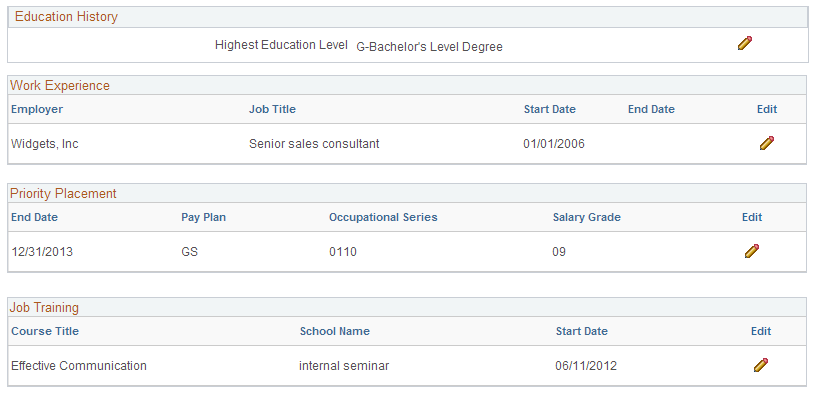Screen dimensions: 819x395
Task: Click Work Experience End Date header
Action: click(x=651, y=109)
